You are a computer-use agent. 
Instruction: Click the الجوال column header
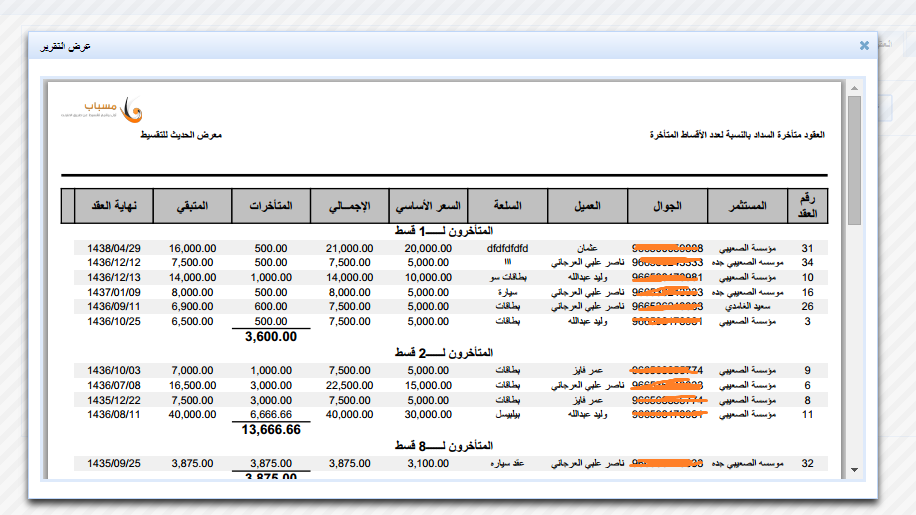(667, 206)
